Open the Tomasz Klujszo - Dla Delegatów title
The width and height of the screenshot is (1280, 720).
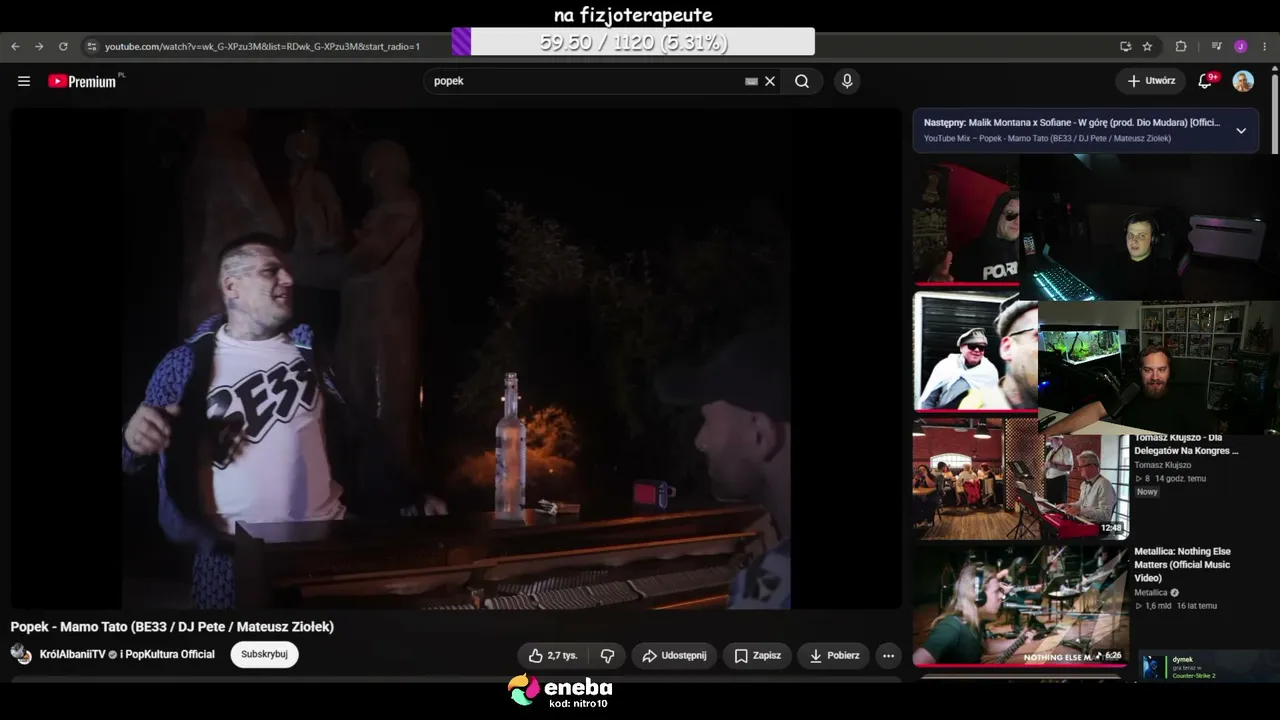[1186, 444]
